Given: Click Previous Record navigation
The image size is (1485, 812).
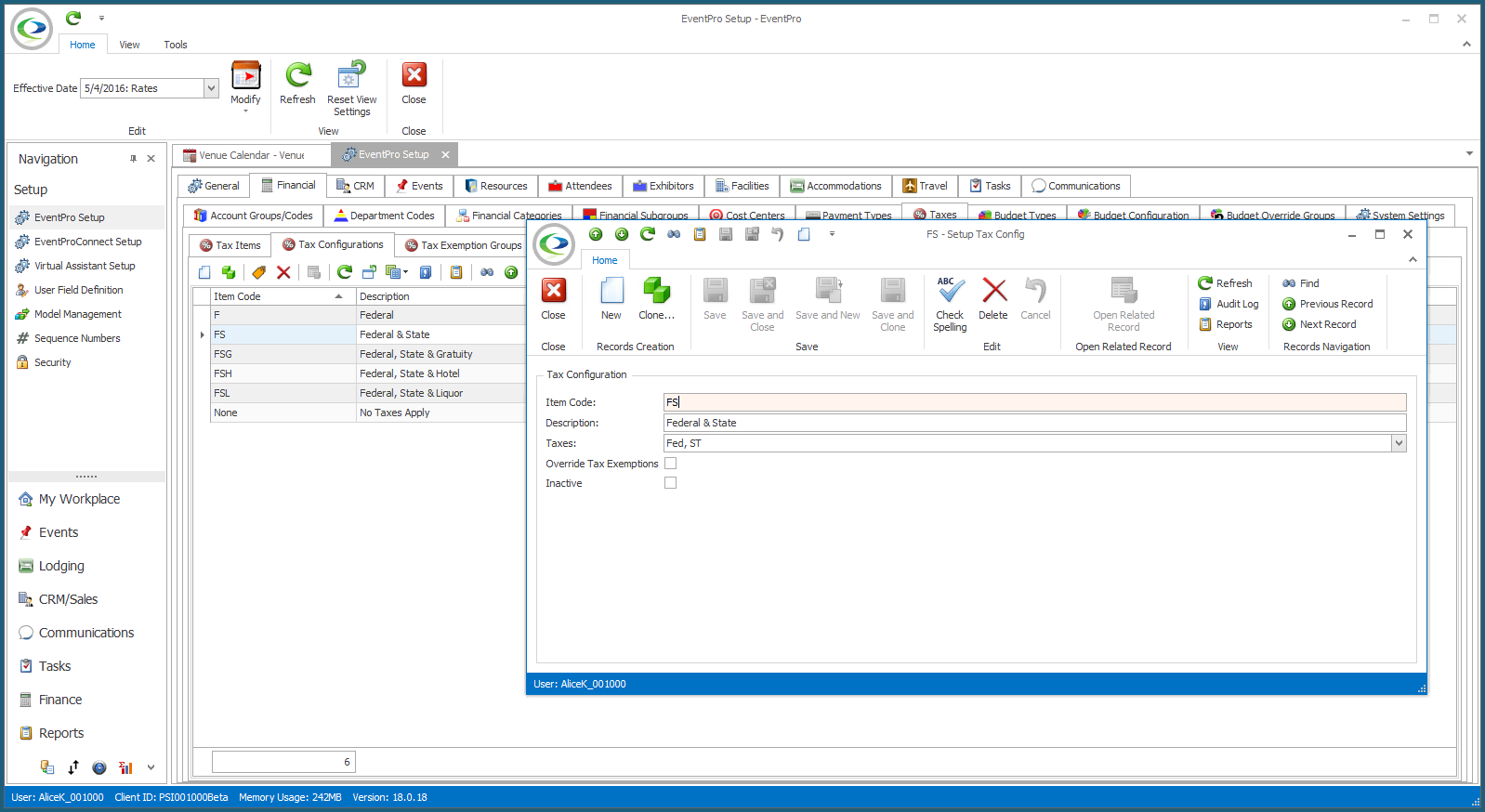Looking at the screenshot, I should click(1327, 304).
